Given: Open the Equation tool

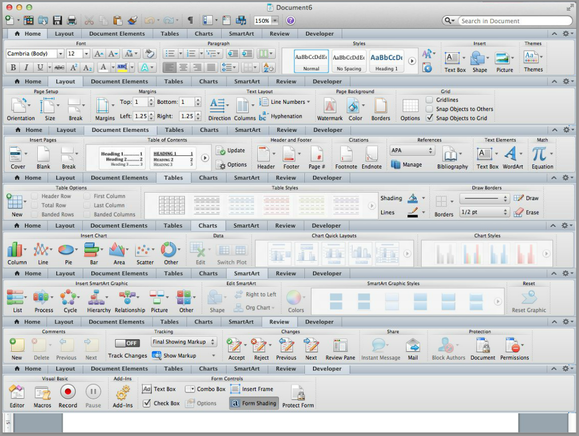Looking at the screenshot, I should click(539, 154).
